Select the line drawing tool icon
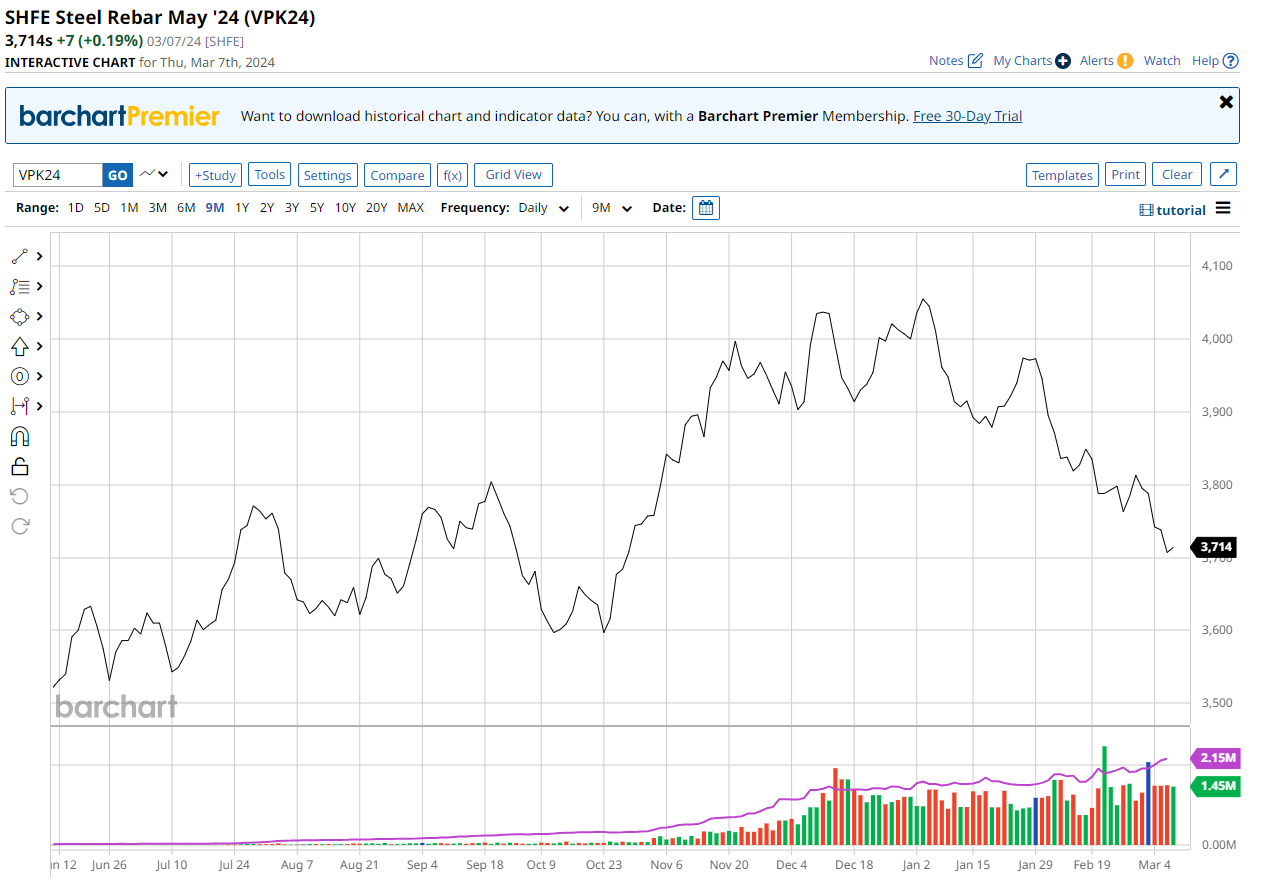The width and height of the screenshot is (1263, 888). [20, 257]
